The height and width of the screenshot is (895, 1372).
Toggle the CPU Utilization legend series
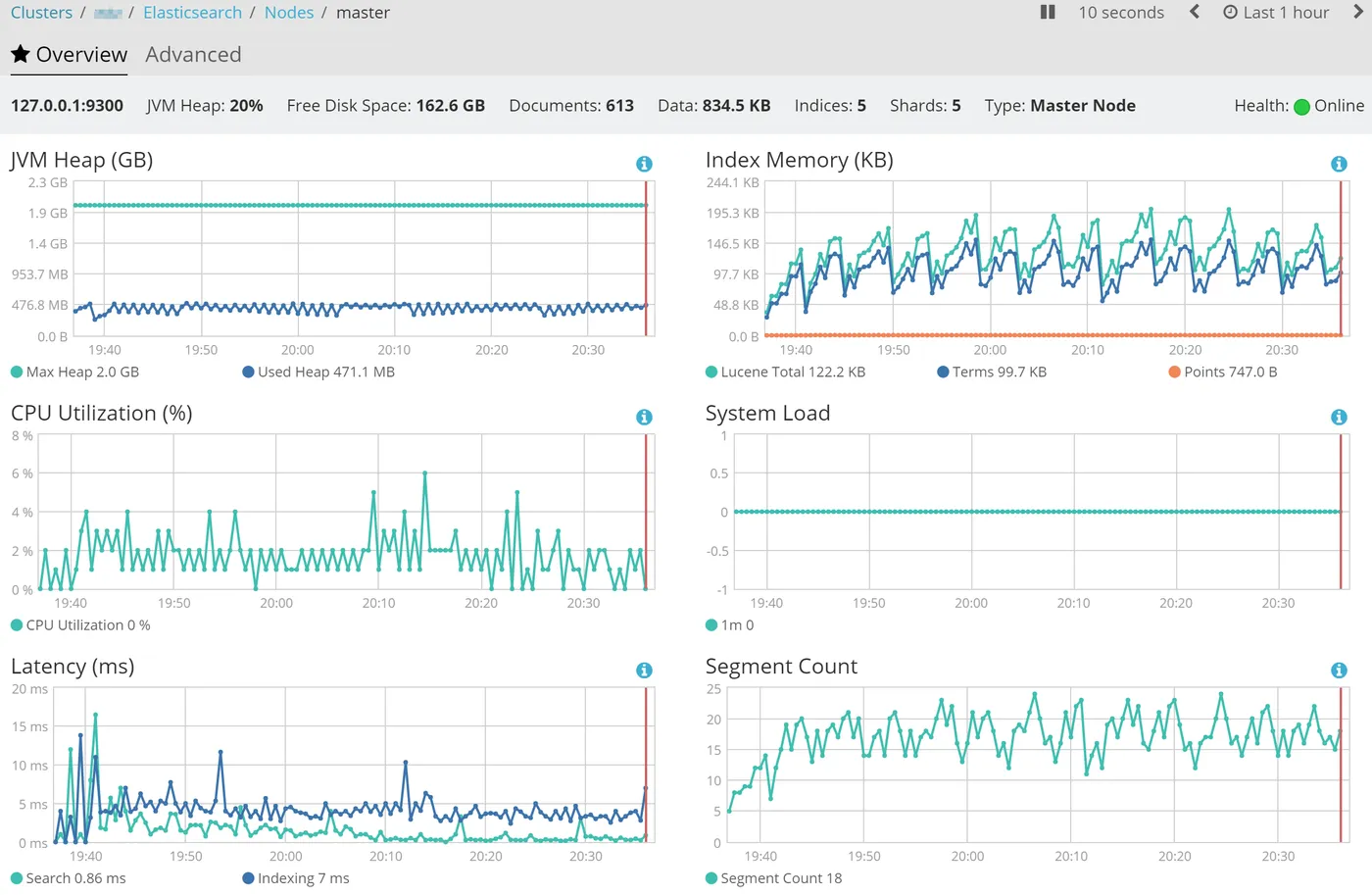click(x=80, y=624)
